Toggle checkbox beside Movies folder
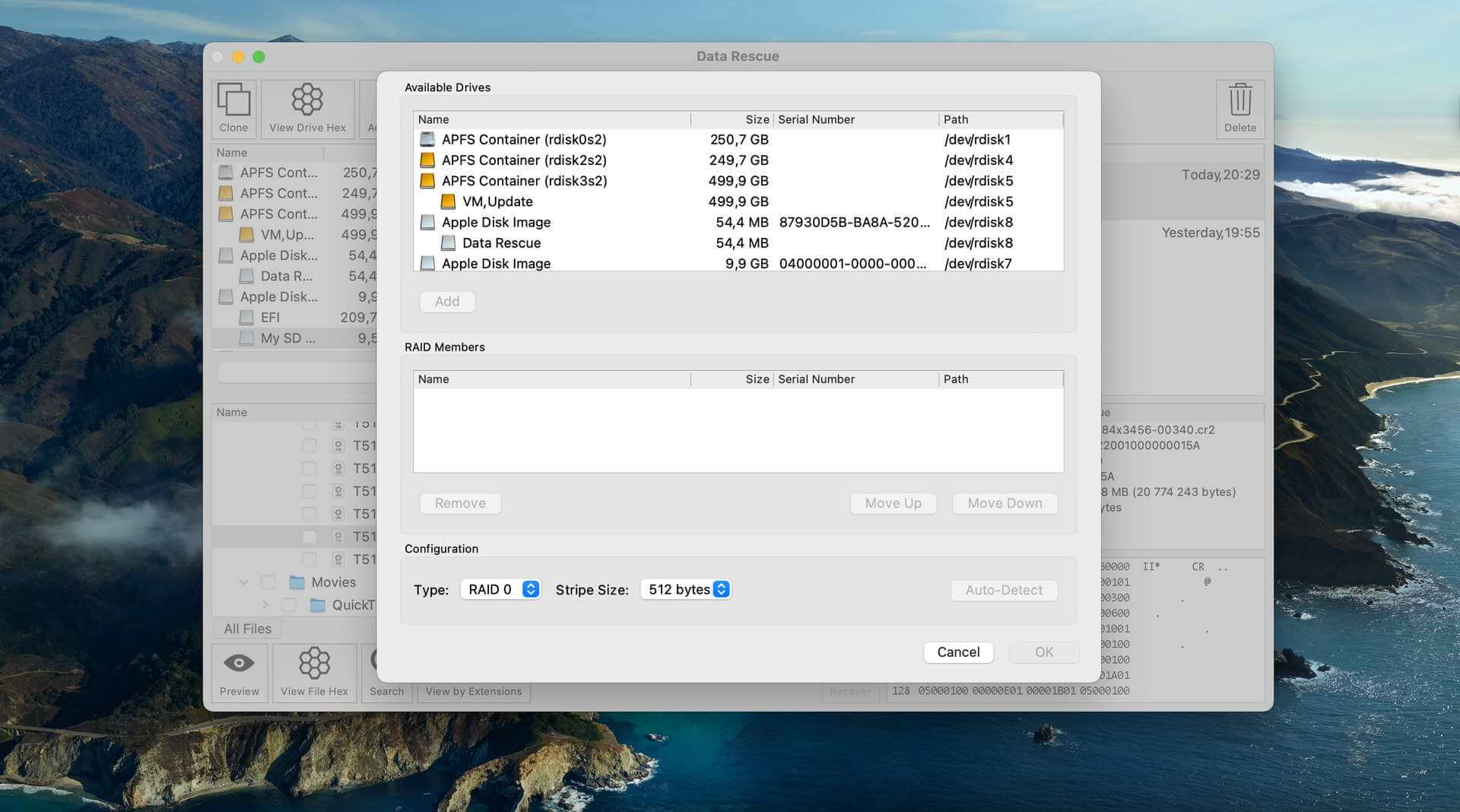Screen dimensions: 1460x812 coord(268,582)
